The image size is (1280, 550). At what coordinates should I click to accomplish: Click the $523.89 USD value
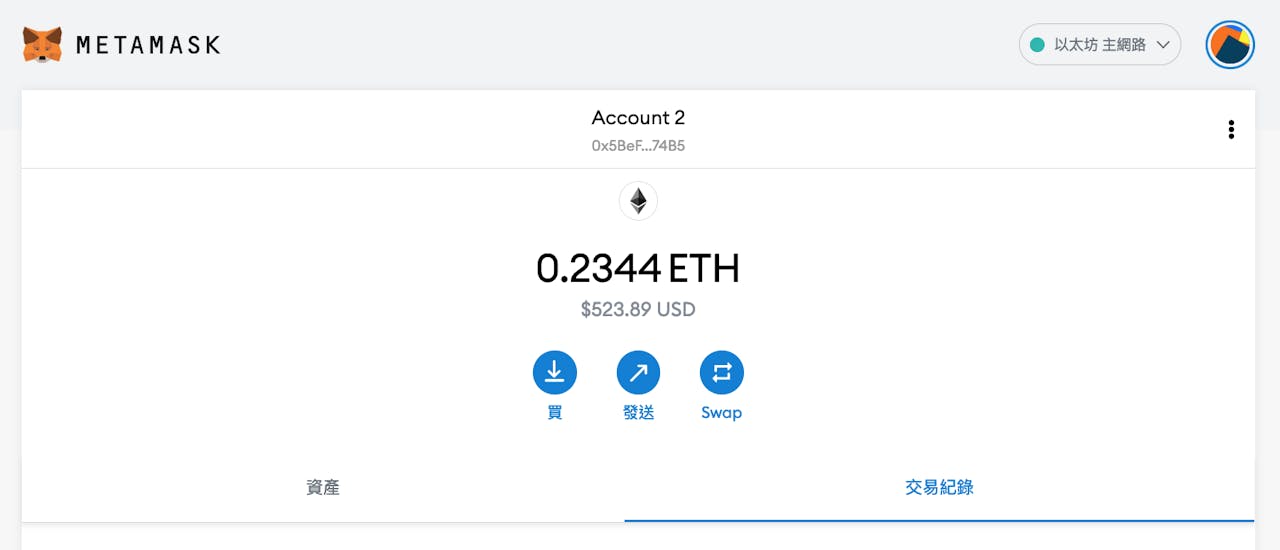638,310
